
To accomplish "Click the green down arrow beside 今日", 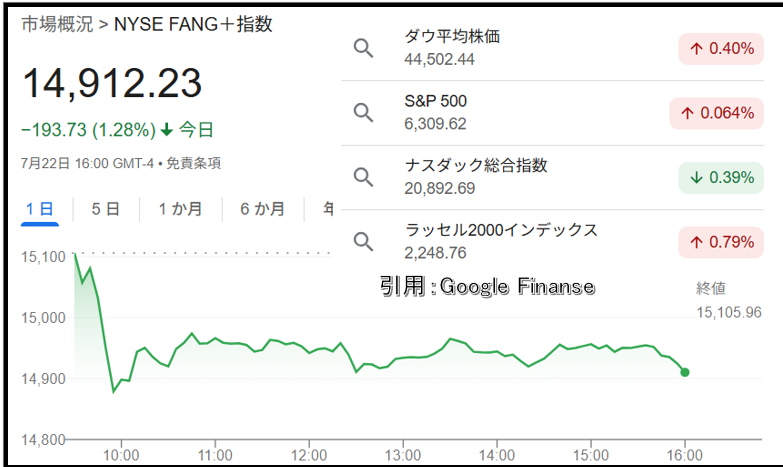I will click(x=167, y=130).
